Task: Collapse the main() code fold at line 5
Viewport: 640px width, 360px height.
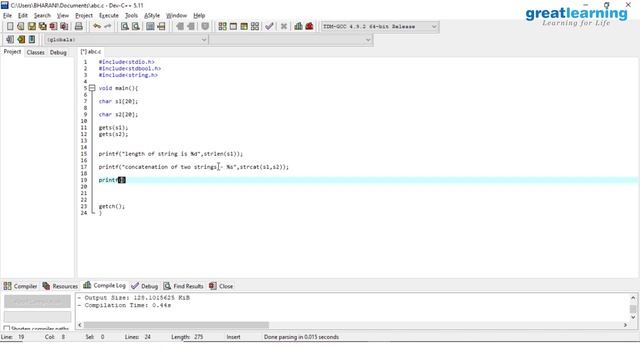Action: [x=92, y=88]
